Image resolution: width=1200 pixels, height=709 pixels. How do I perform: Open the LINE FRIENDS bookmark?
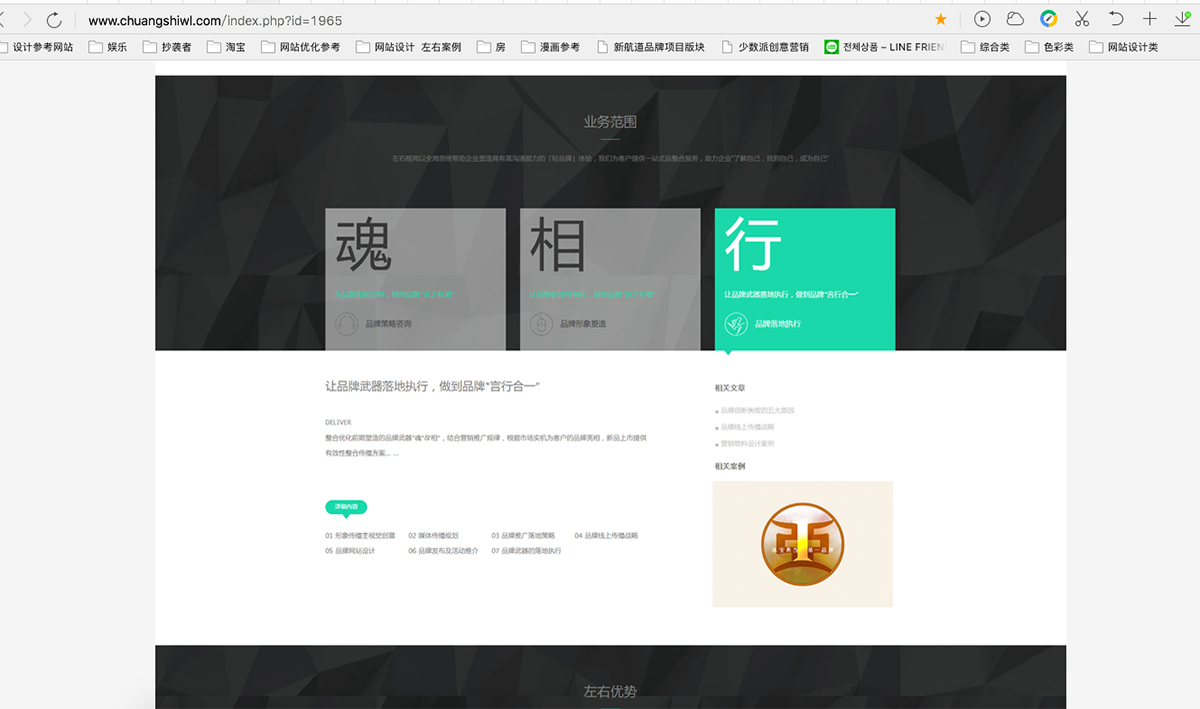click(886, 46)
